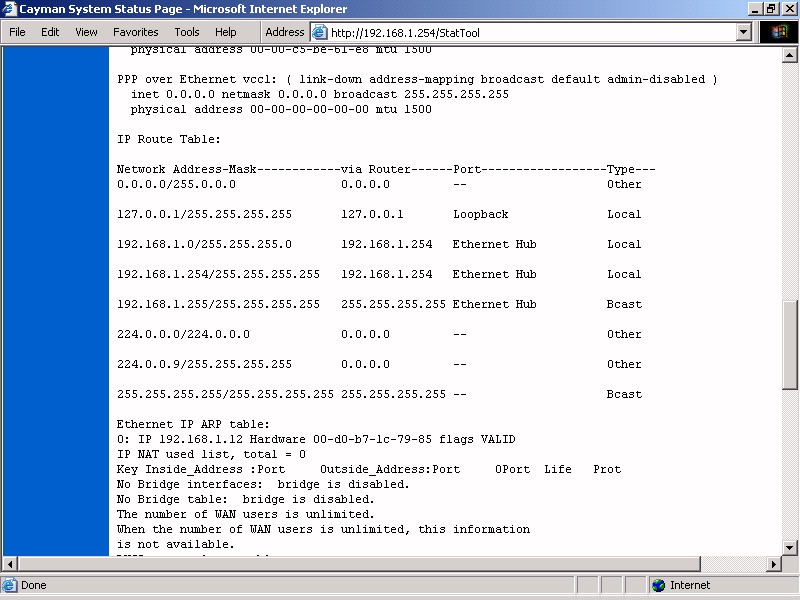The width and height of the screenshot is (800, 600).
Task: Open the Tools menu
Action: [187, 32]
